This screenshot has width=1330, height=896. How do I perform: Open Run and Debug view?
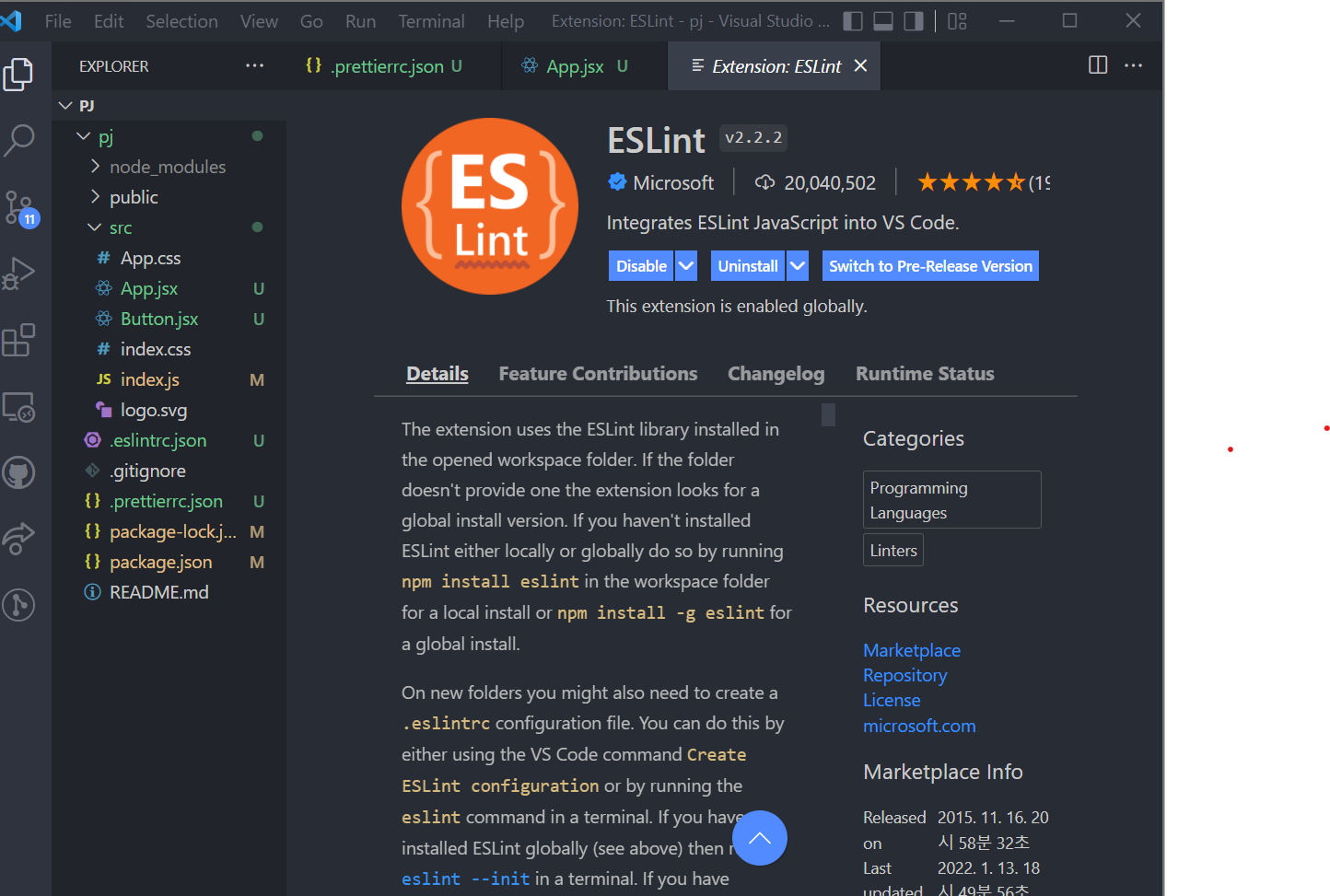pyautogui.click(x=18, y=273)
